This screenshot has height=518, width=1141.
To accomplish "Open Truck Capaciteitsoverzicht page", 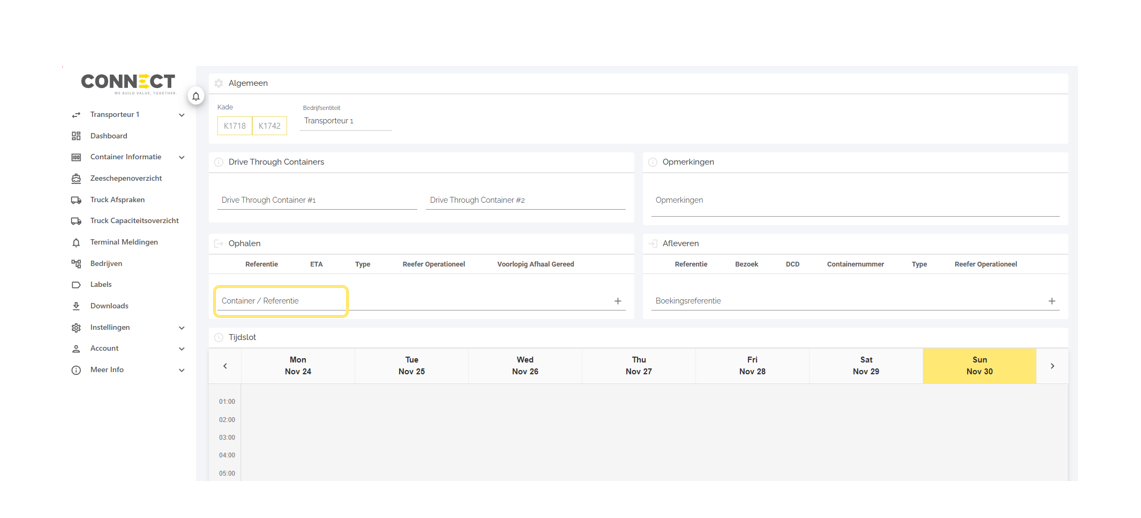I will click(134, 221).
